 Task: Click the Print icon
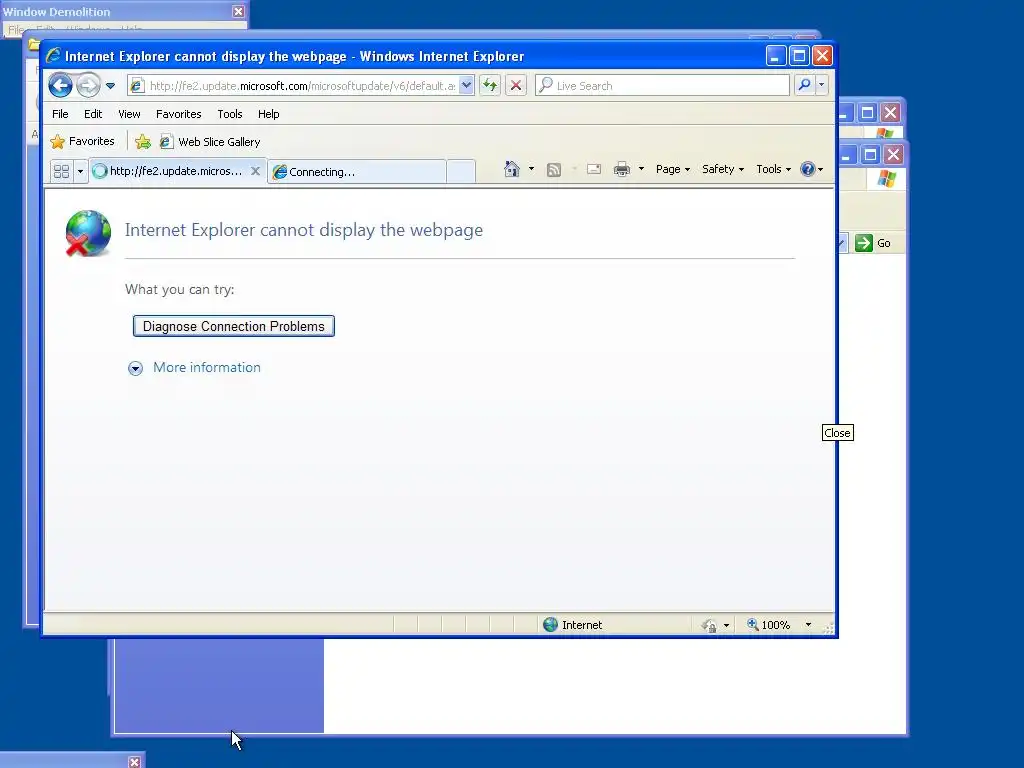pos(622,169)
